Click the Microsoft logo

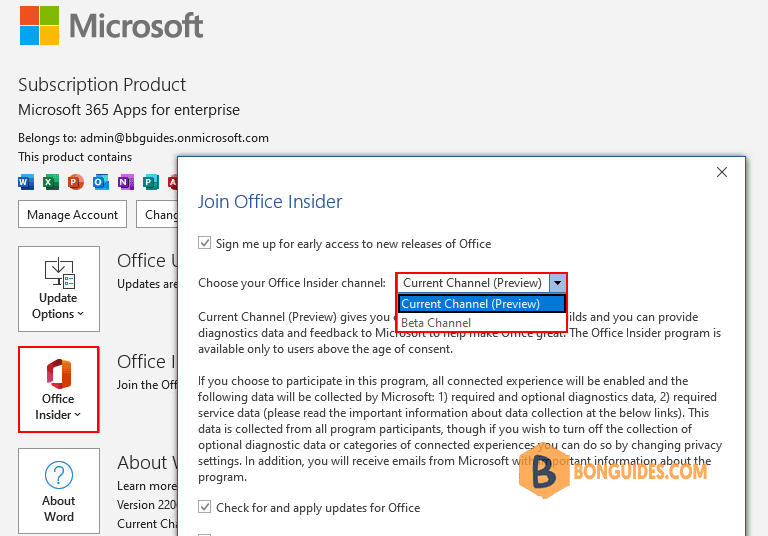pos(111,25)
